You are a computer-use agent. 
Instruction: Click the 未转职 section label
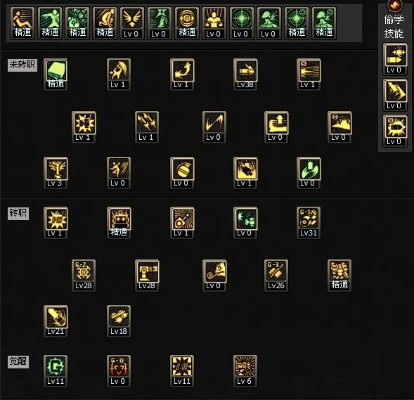pos(22,65)
